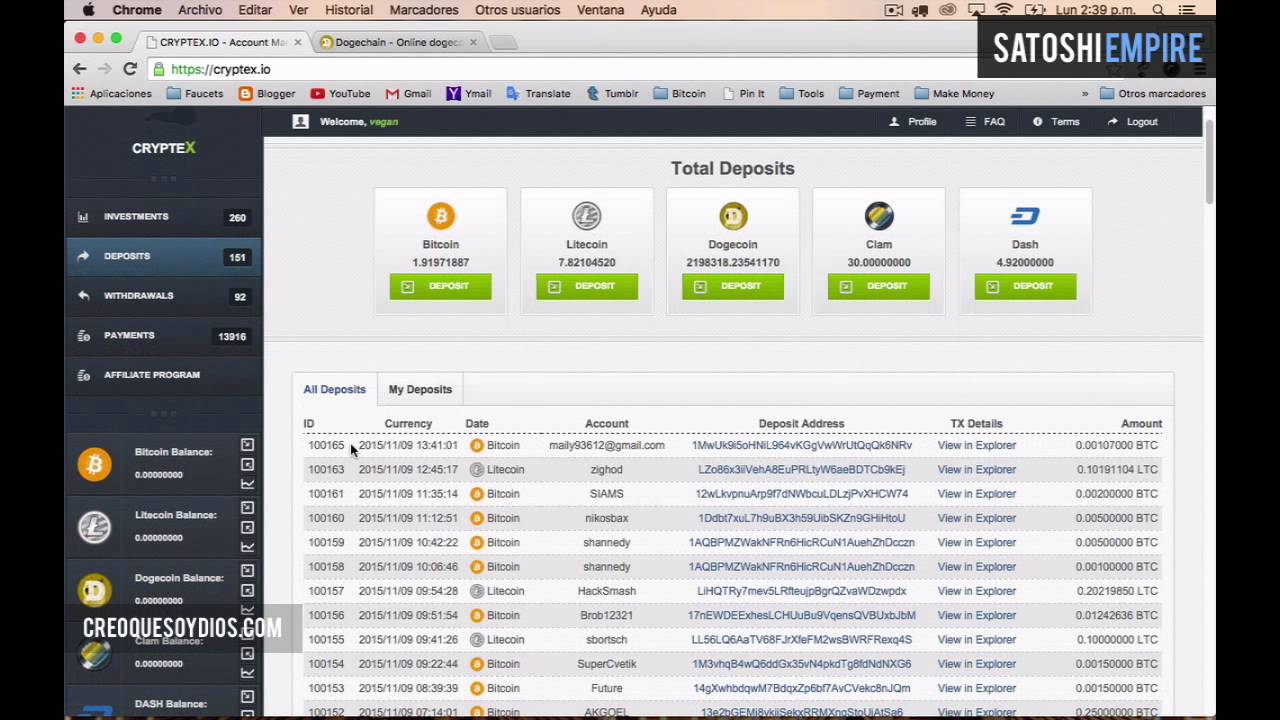Screen dimensions: 1280x720
Task: View in Explorer for deposit 100157
Action: tap(977, 591)
